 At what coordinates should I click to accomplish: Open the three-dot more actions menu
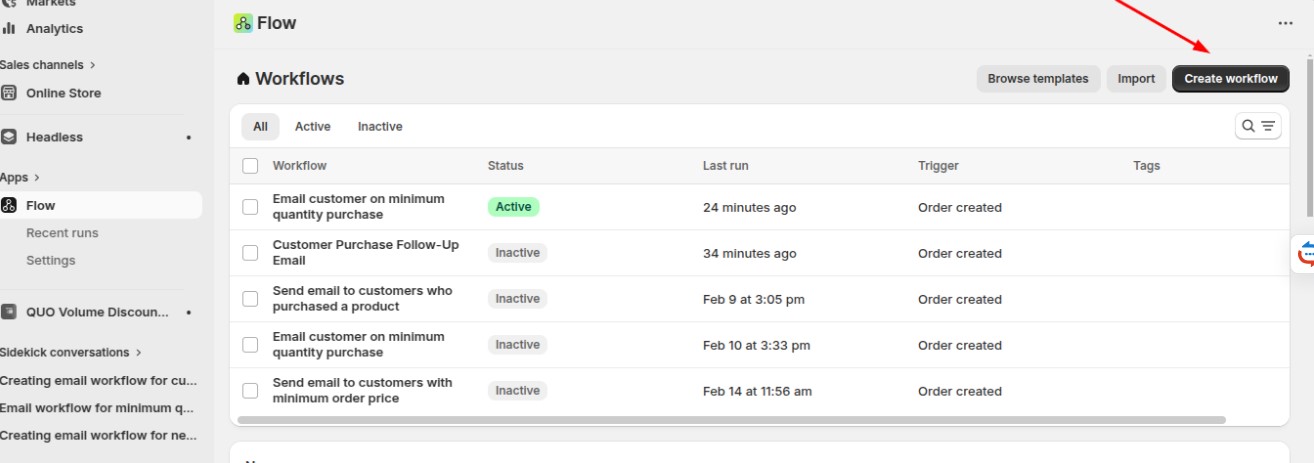point(1285,23)
